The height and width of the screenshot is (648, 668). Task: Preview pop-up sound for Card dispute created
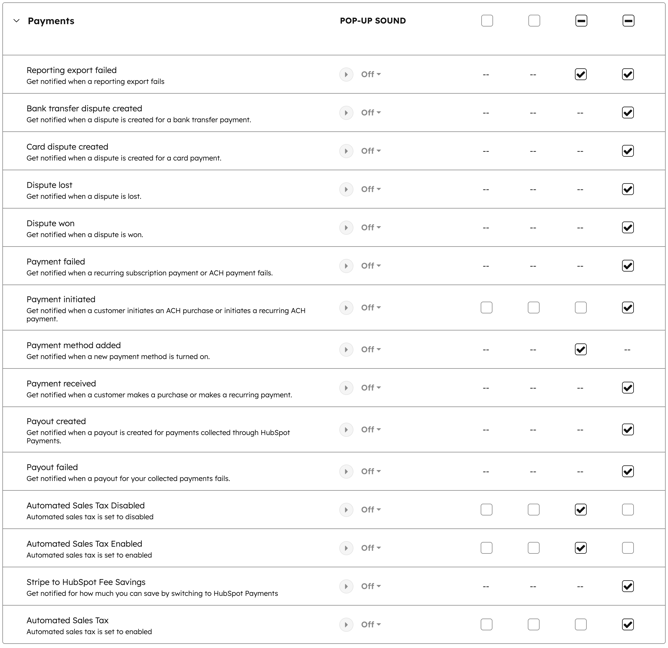[x=346, y=151]
